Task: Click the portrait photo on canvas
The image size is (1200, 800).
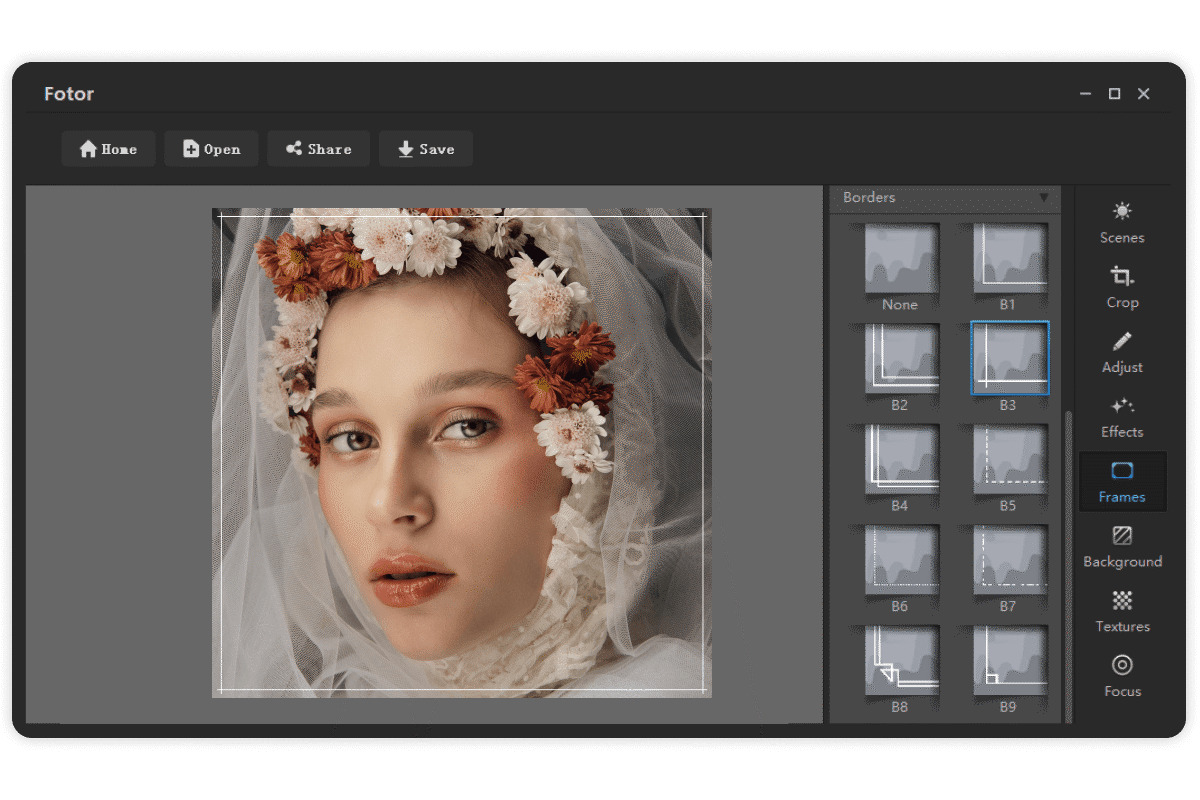Action: tap(462, 453)
